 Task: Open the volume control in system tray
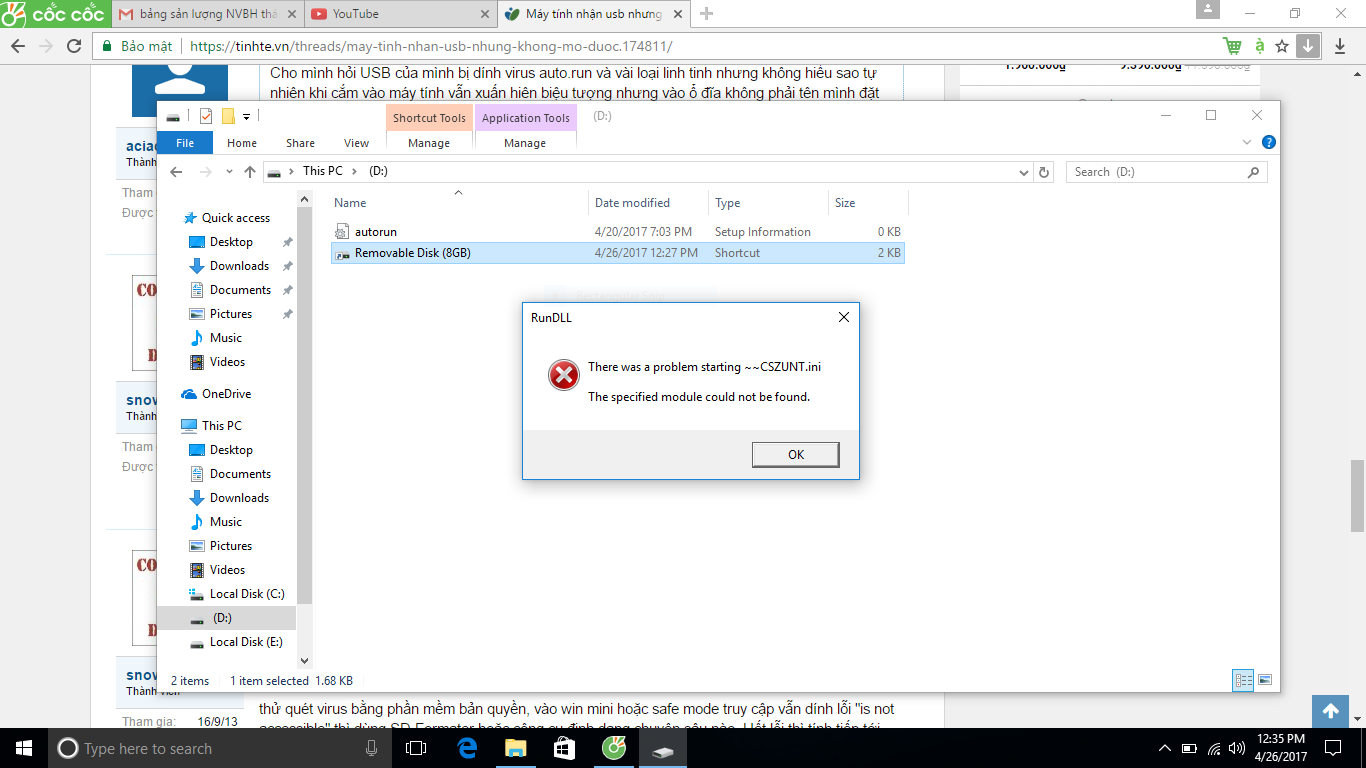click(x=1237, y=748)
